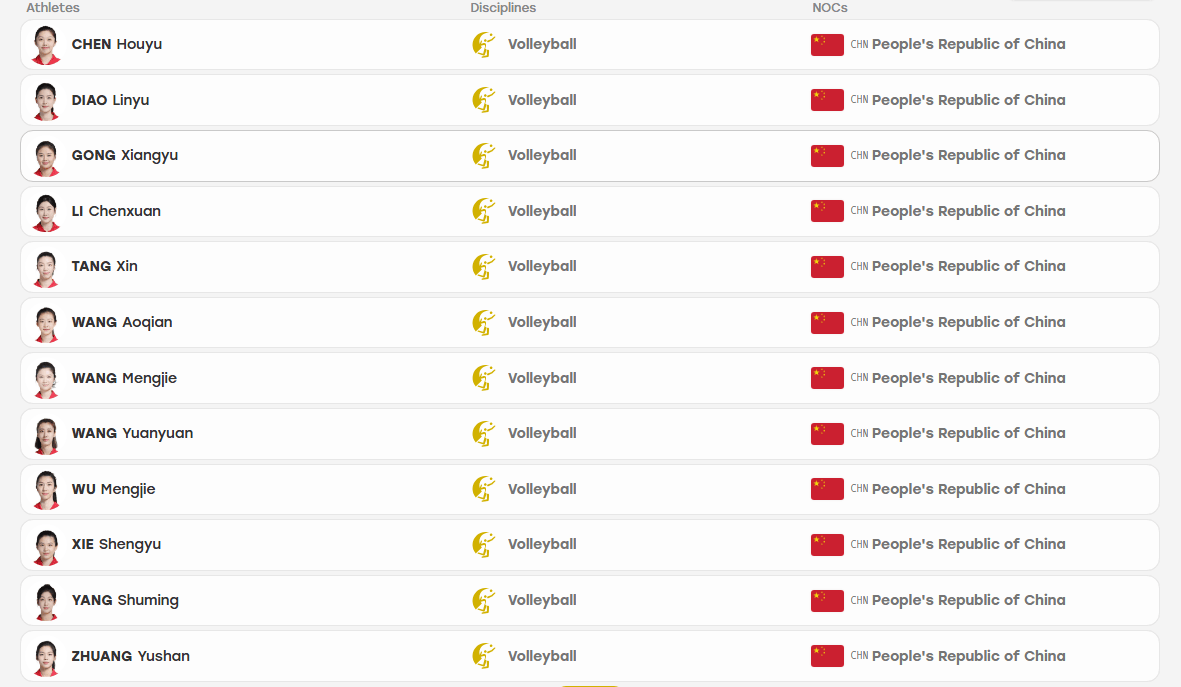Sort by the Athletes column header
The image size is (1181, 687).
[53, 8]
